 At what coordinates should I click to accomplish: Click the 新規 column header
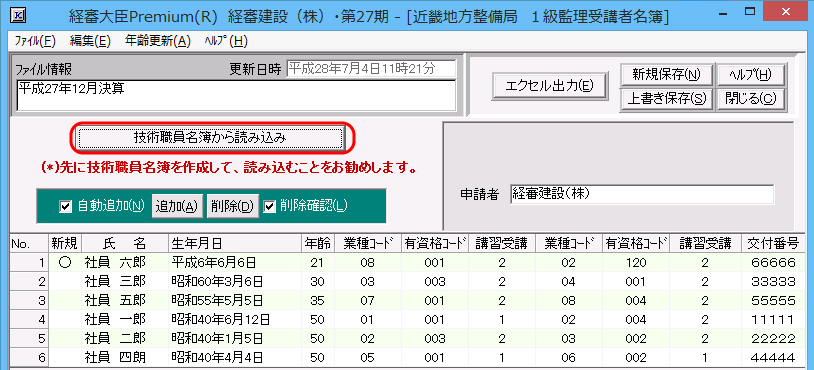[x=64, y=243]
